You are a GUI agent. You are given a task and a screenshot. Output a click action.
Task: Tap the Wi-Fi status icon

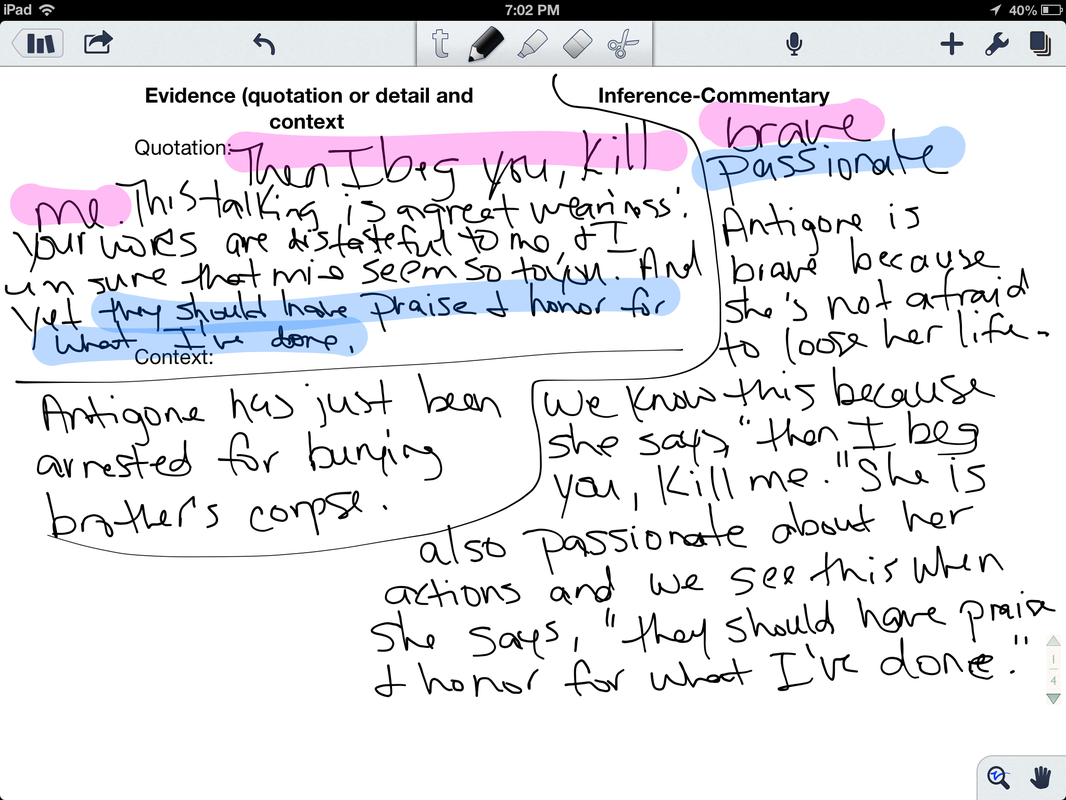[x=47, y=10]
